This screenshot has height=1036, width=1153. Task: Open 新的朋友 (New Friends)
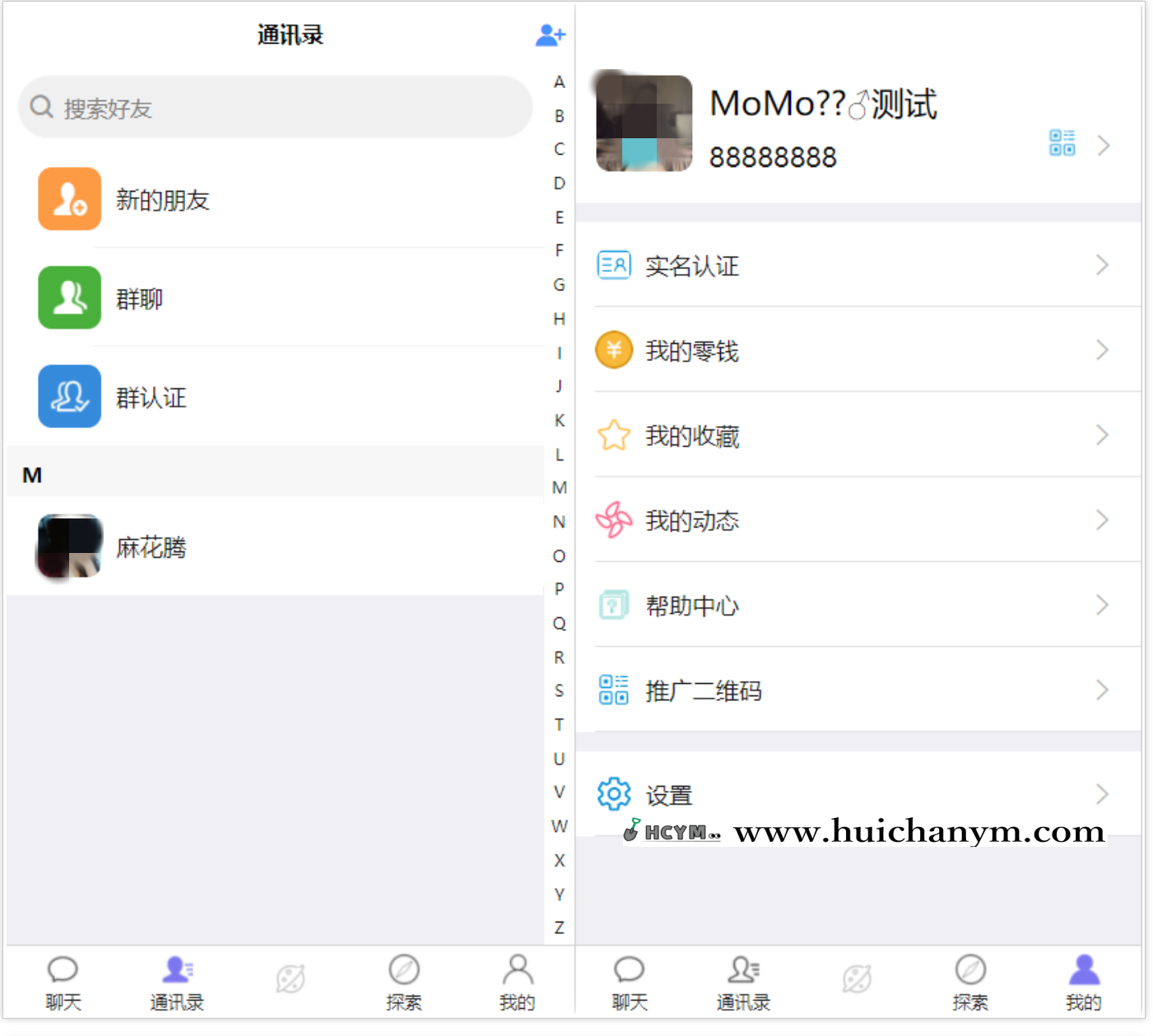[x=162, y=198]
